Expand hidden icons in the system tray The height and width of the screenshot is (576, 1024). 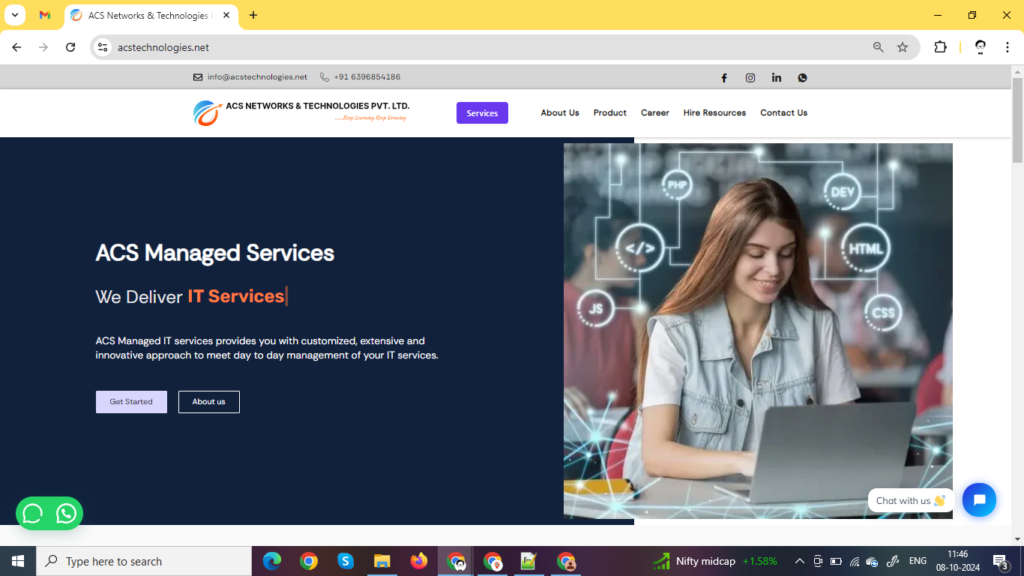coord(799,561)
